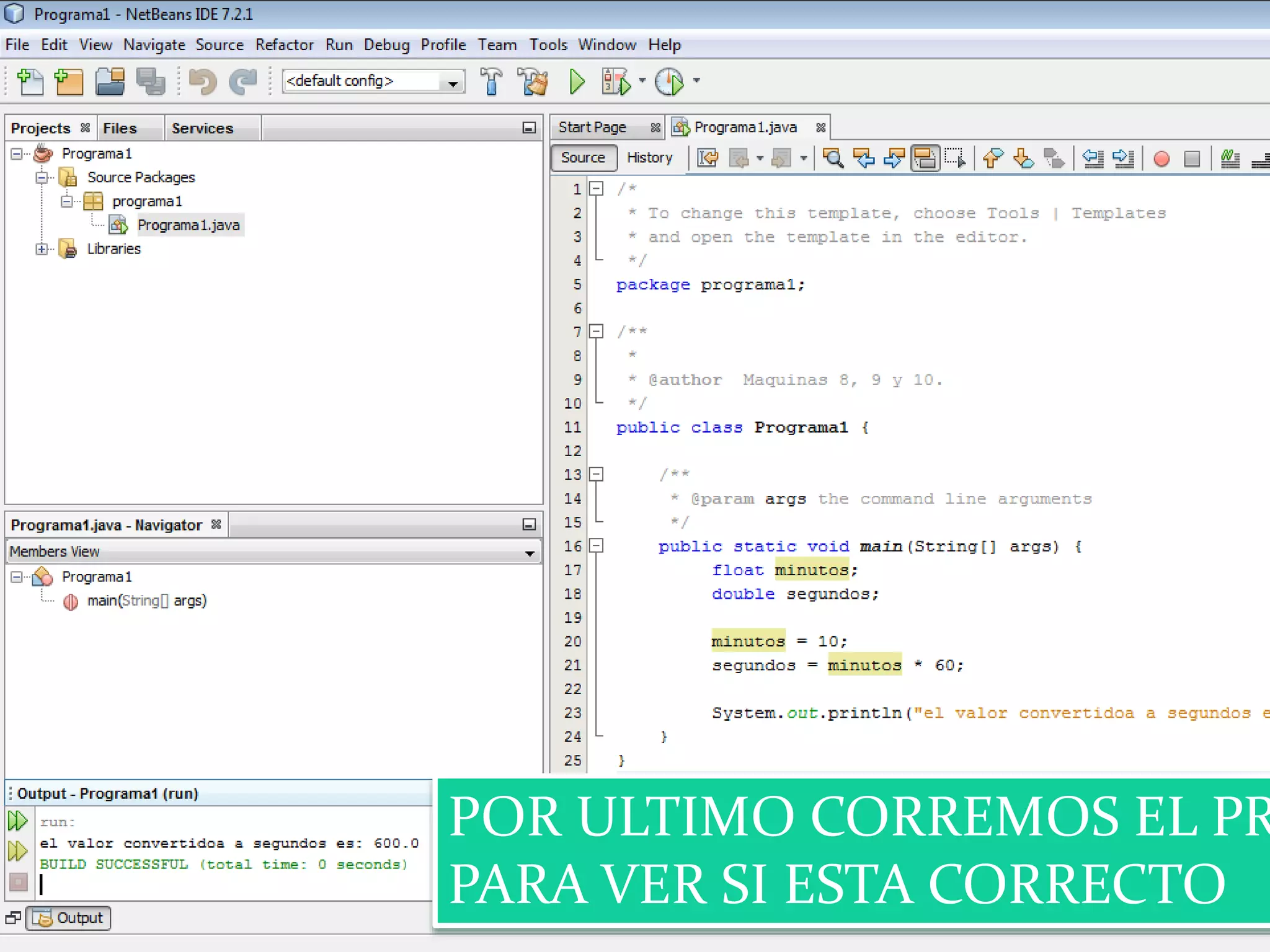Open Debug Project dropdown arrow

coord(642,81)
